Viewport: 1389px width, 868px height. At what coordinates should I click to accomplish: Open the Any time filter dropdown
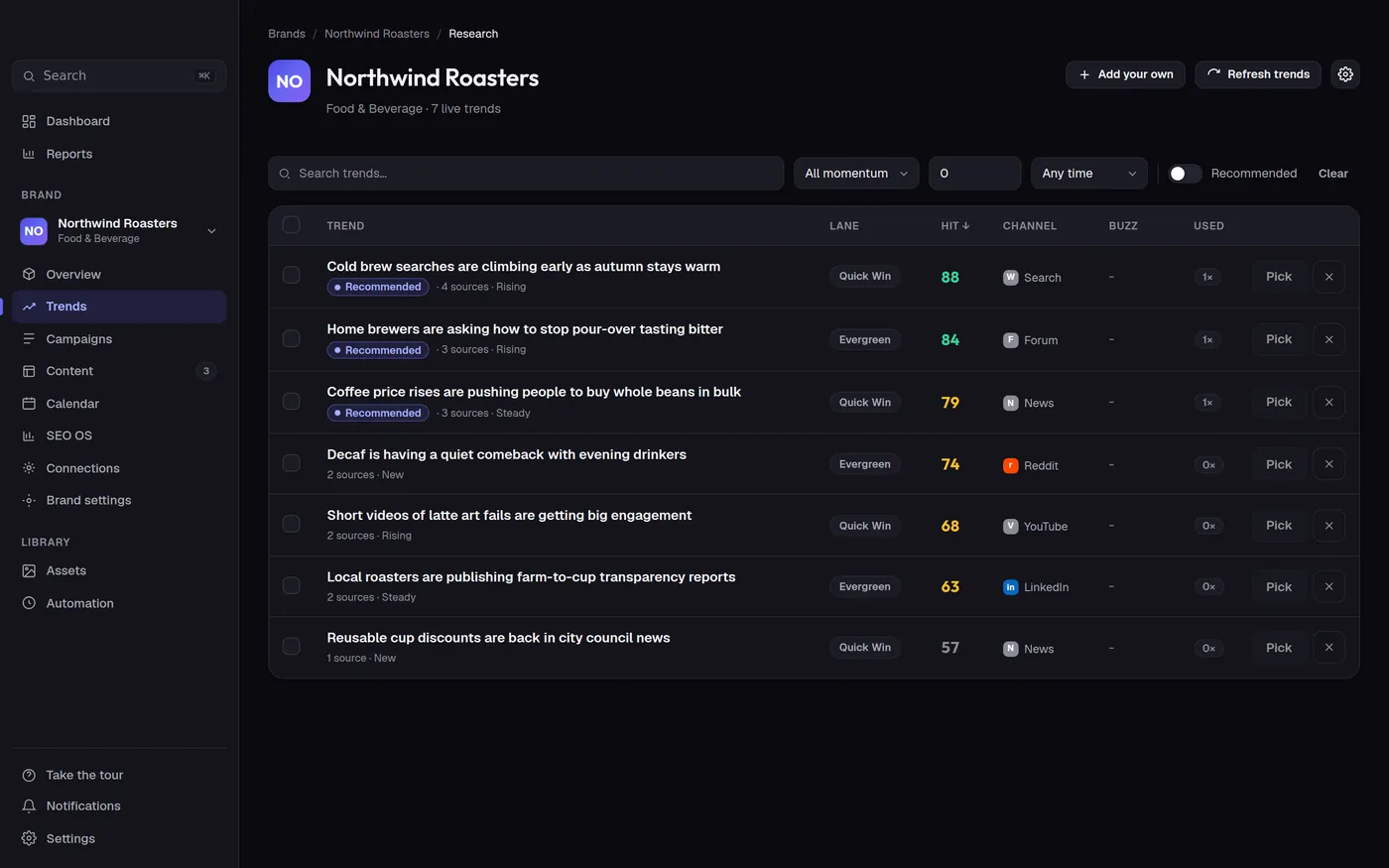[x=1088, y=174]
